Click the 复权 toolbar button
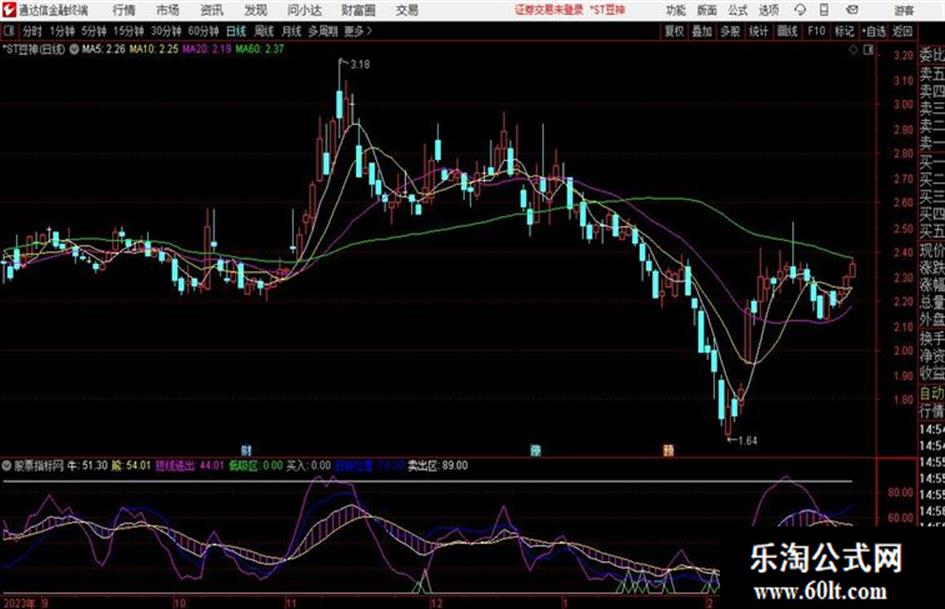Image resolution: width=945 pixels, height=609 pixels. point(674,31)
